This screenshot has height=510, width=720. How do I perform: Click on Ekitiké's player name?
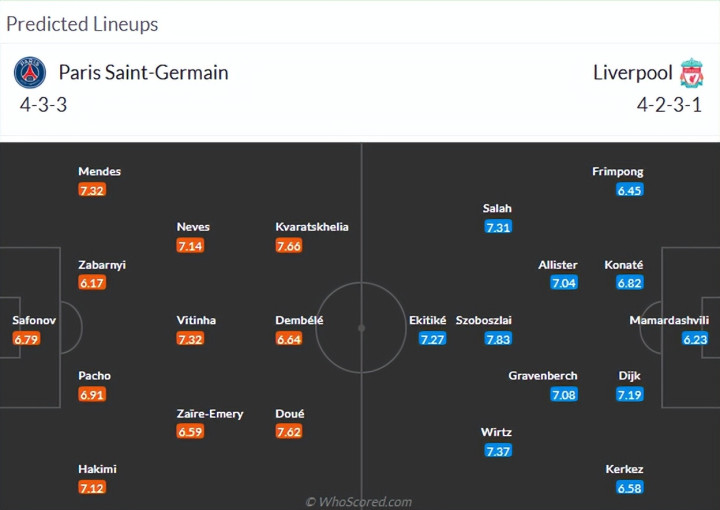coord(427,321)
